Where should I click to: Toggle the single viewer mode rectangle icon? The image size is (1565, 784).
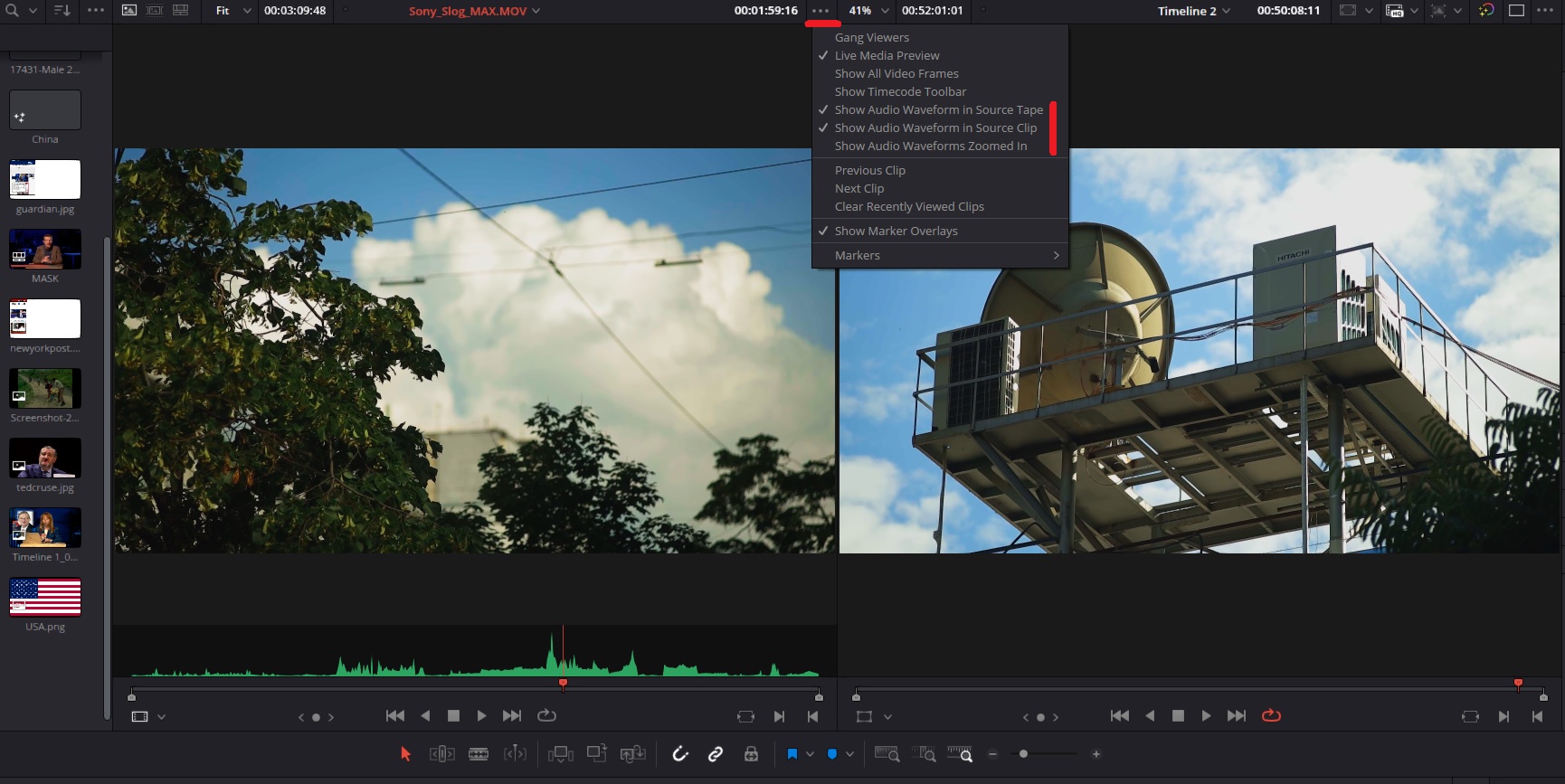point(1517,11)
